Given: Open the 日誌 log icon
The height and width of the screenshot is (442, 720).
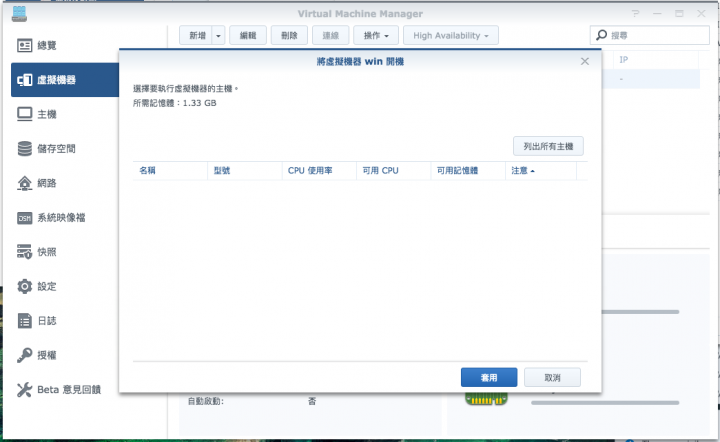Looking at the screenshot, I should pyautogui.click(x=24, y=320).
